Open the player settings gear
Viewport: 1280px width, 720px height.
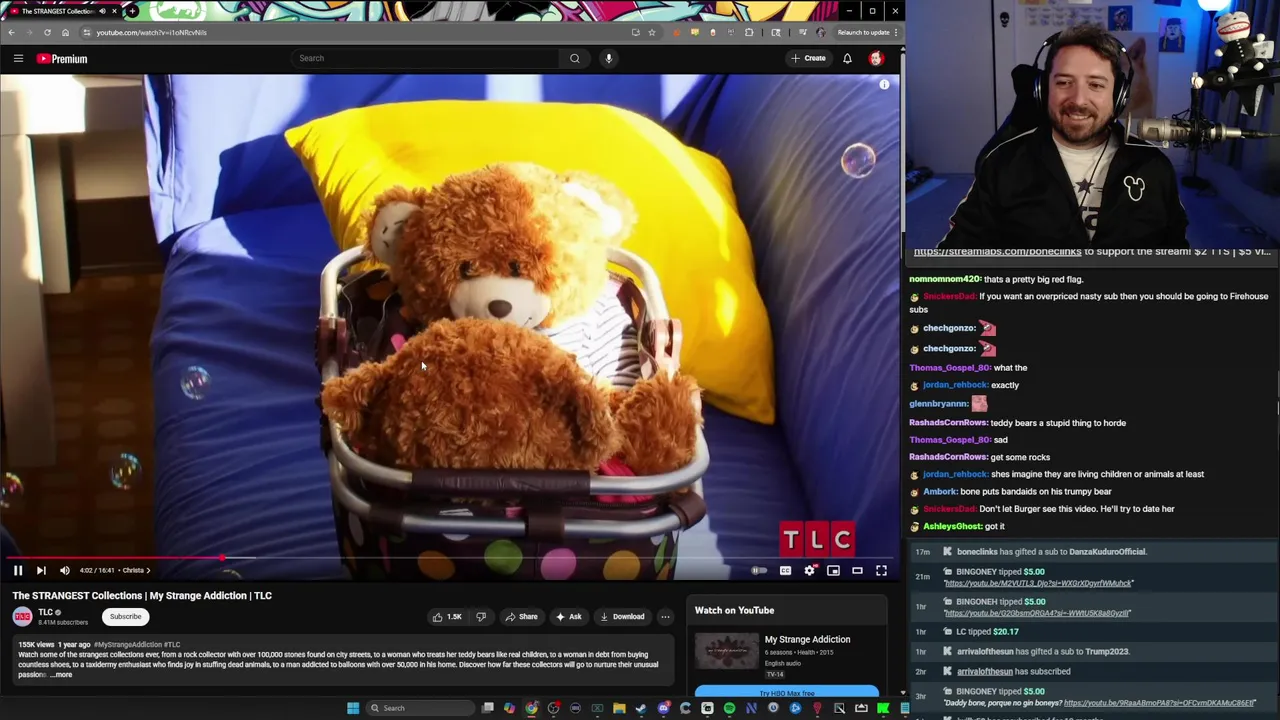click(809, 570)
